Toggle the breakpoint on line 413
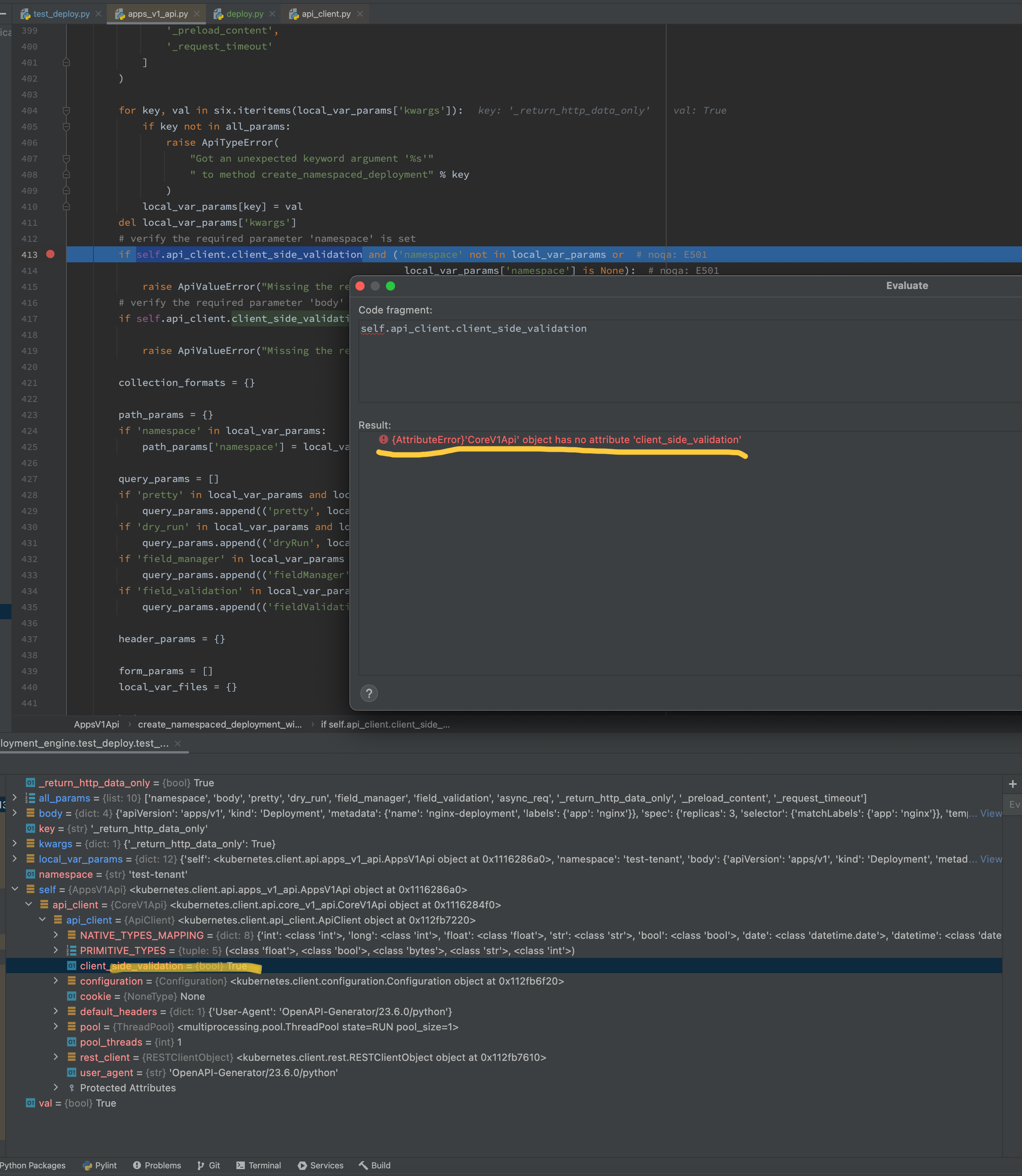1022x1176 pixels. click(x=50, y=254)
